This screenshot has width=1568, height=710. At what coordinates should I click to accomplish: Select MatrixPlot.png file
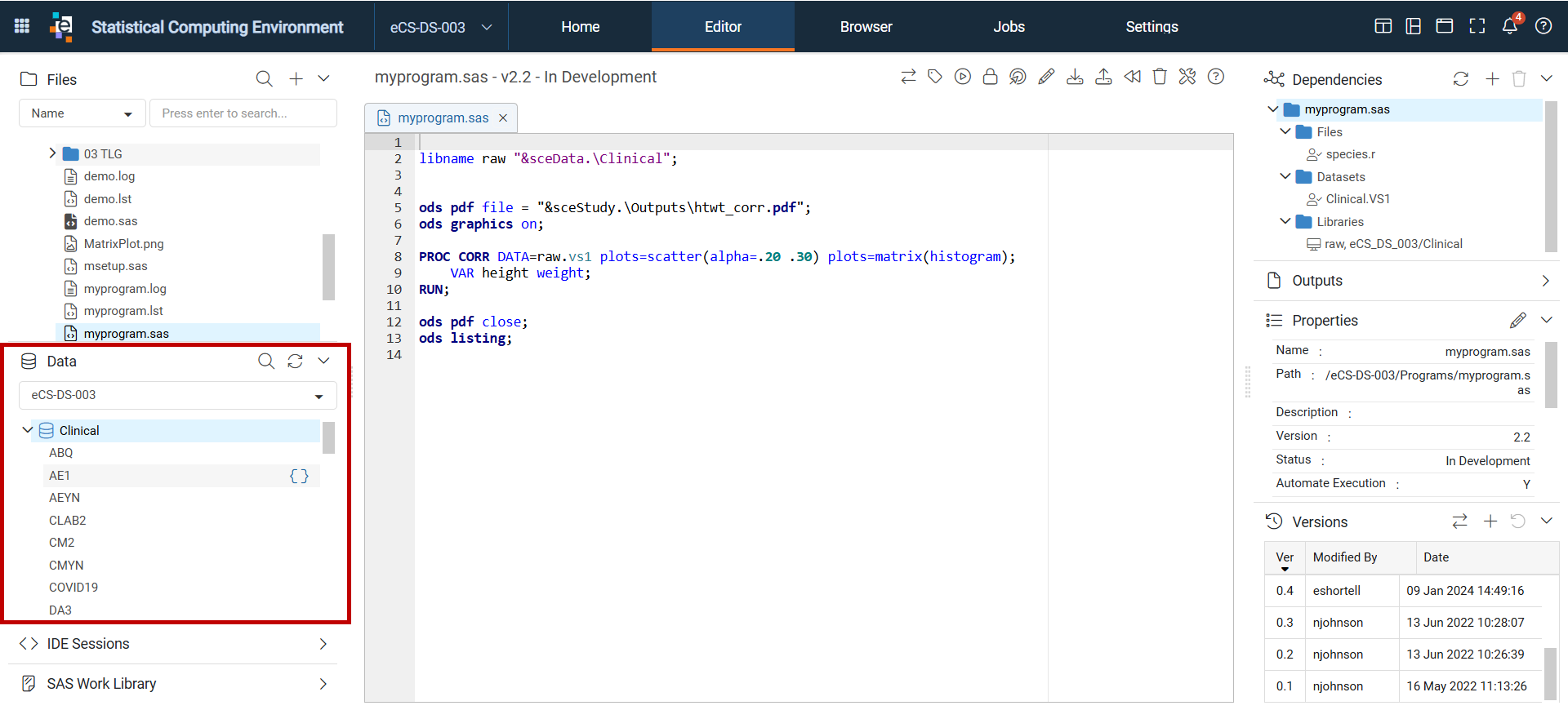pos(123,244)
